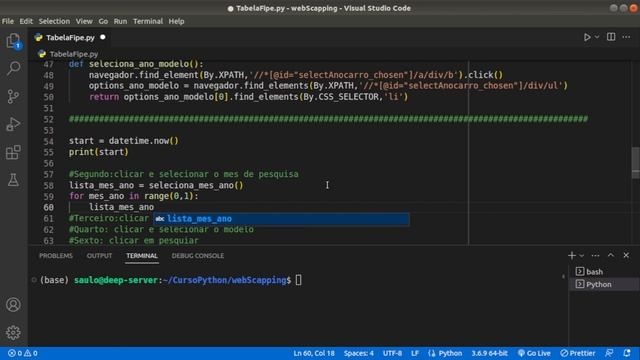
Task: Split the editor to the right
Action: pos(611,37)
